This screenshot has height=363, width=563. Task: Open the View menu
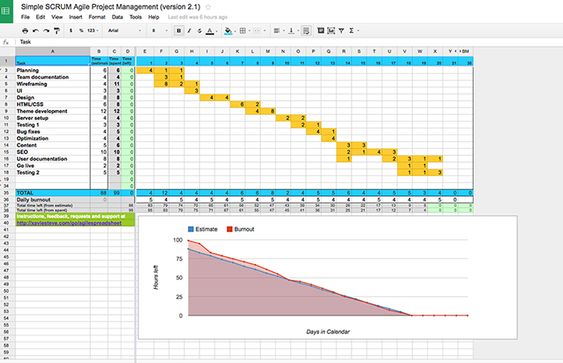point(57,17)
